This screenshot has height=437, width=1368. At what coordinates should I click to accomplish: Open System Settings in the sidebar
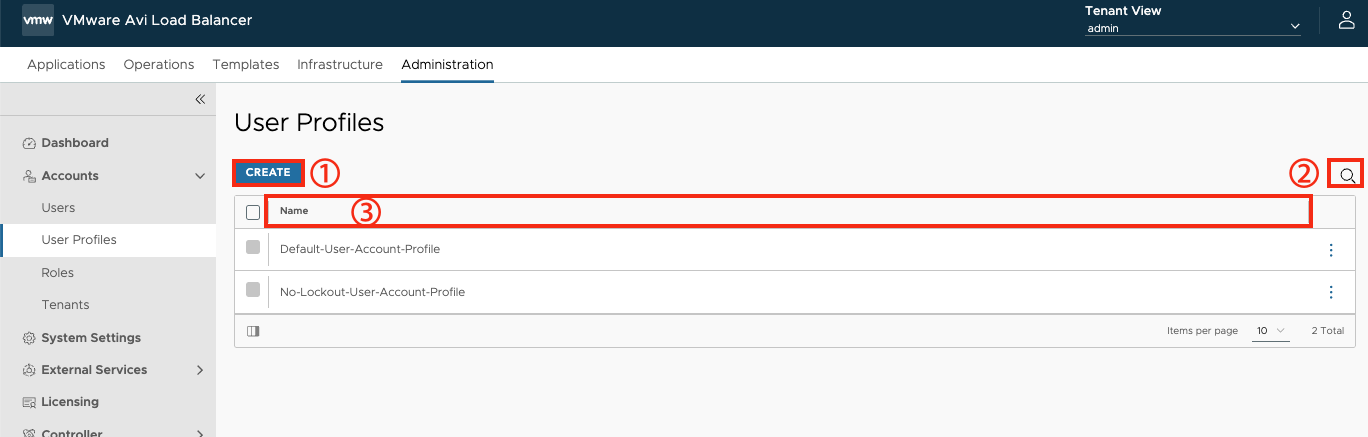click(91, 338)
